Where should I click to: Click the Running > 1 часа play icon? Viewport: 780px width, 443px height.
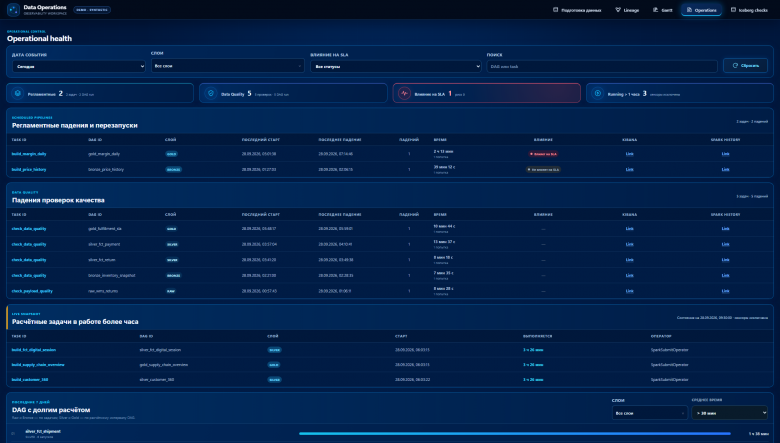597,93
